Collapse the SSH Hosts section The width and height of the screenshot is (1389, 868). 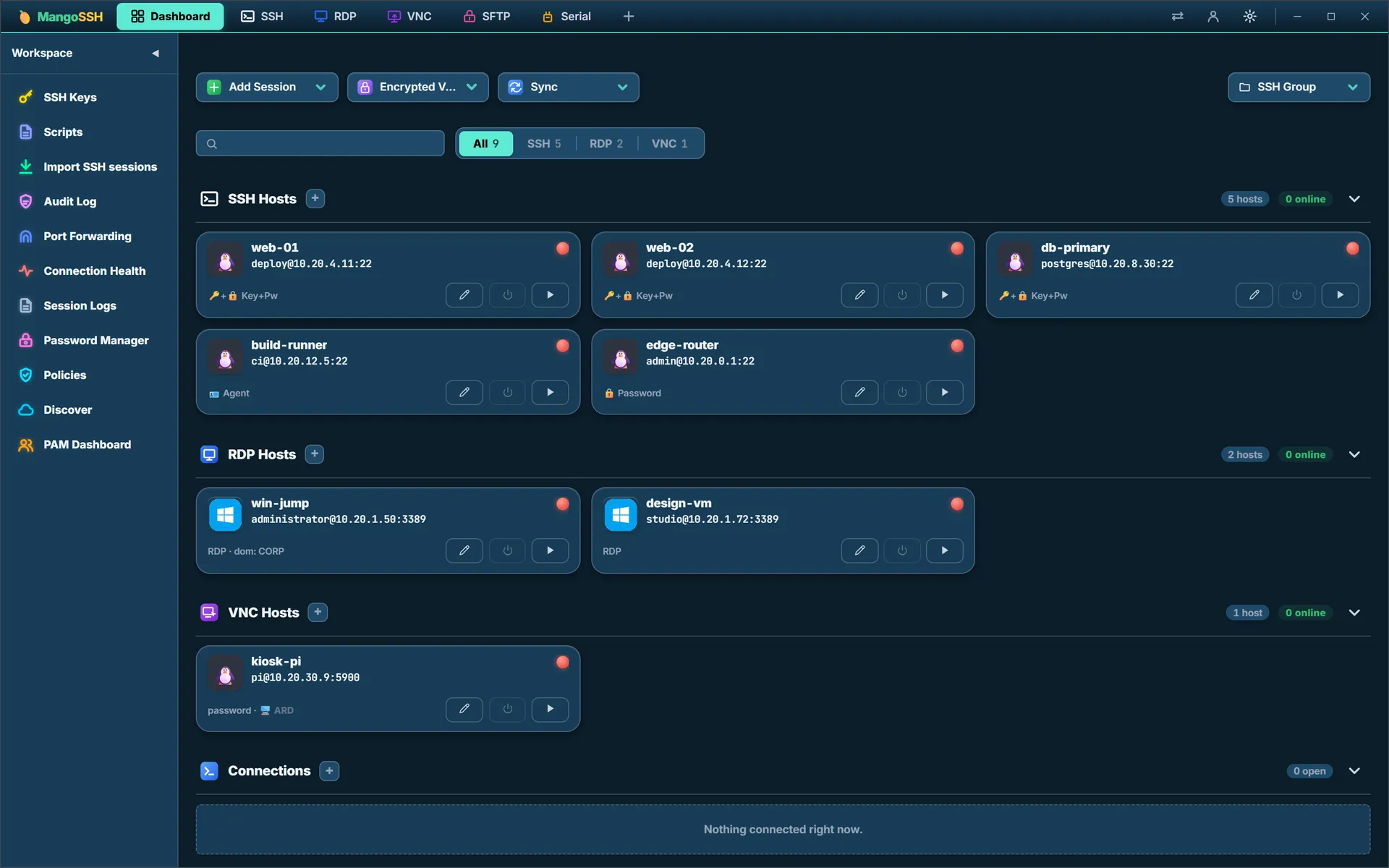[x=1354, y=198]
